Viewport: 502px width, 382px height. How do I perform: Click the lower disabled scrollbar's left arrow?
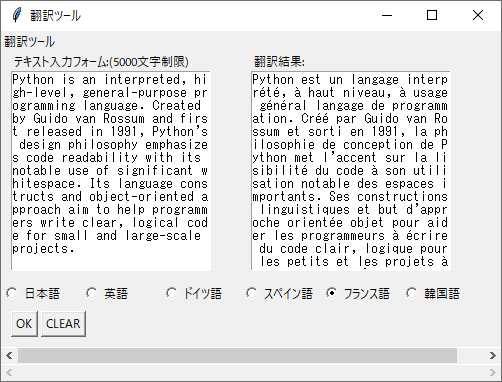(9, 372)
